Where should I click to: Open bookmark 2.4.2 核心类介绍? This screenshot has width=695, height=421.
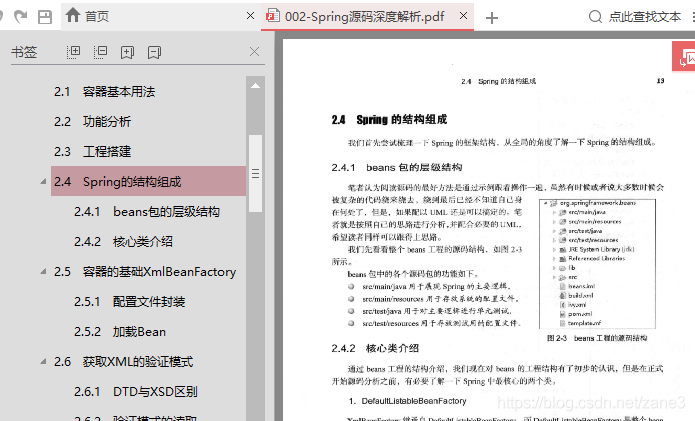click(x=123, y=242)
